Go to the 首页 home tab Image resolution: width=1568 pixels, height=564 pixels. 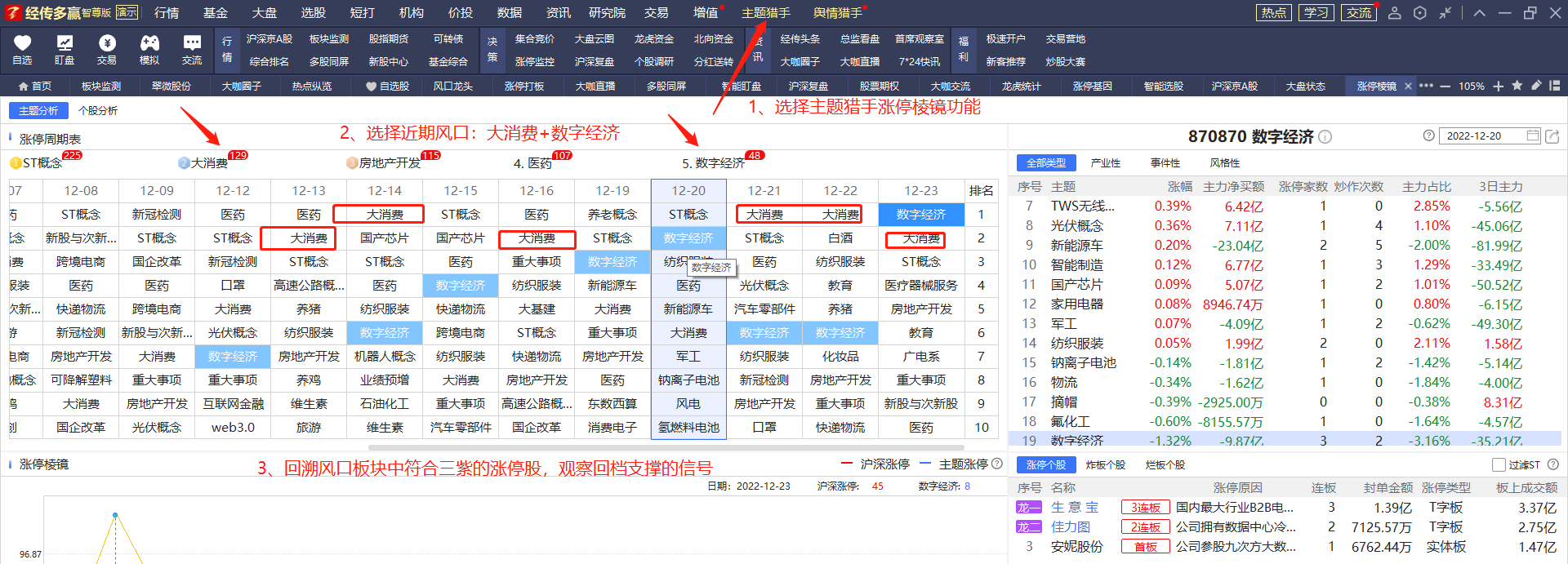pos(35,86)
